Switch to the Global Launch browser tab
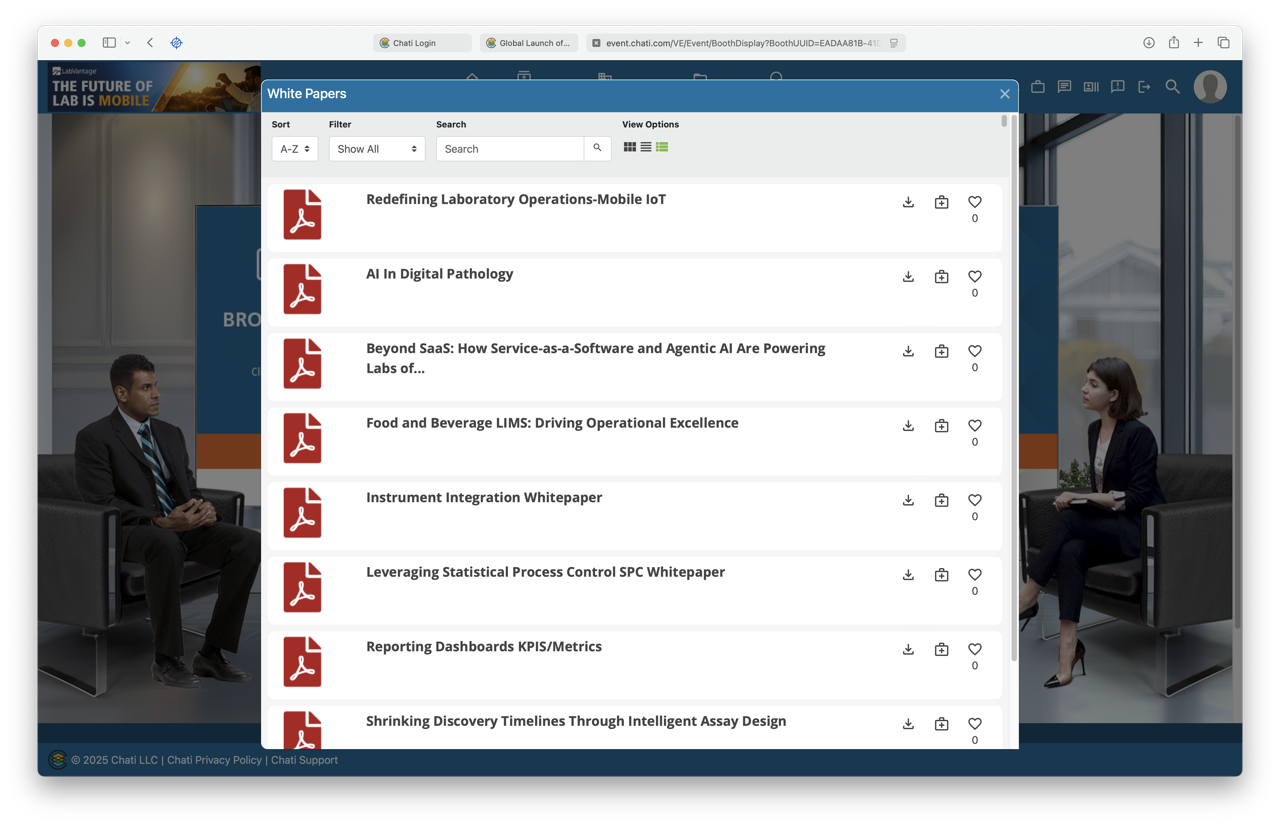The width and height of the screenshot is (1280, 826). (528, 43)
